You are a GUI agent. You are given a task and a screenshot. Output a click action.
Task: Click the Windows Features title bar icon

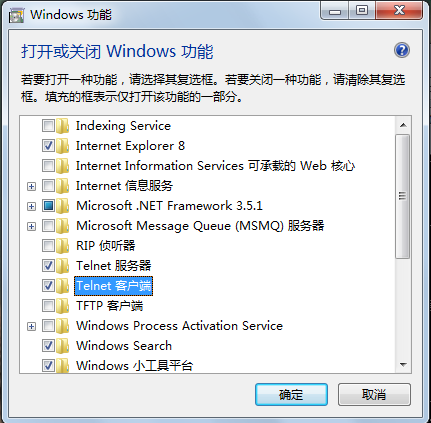(x=17, y=15)
